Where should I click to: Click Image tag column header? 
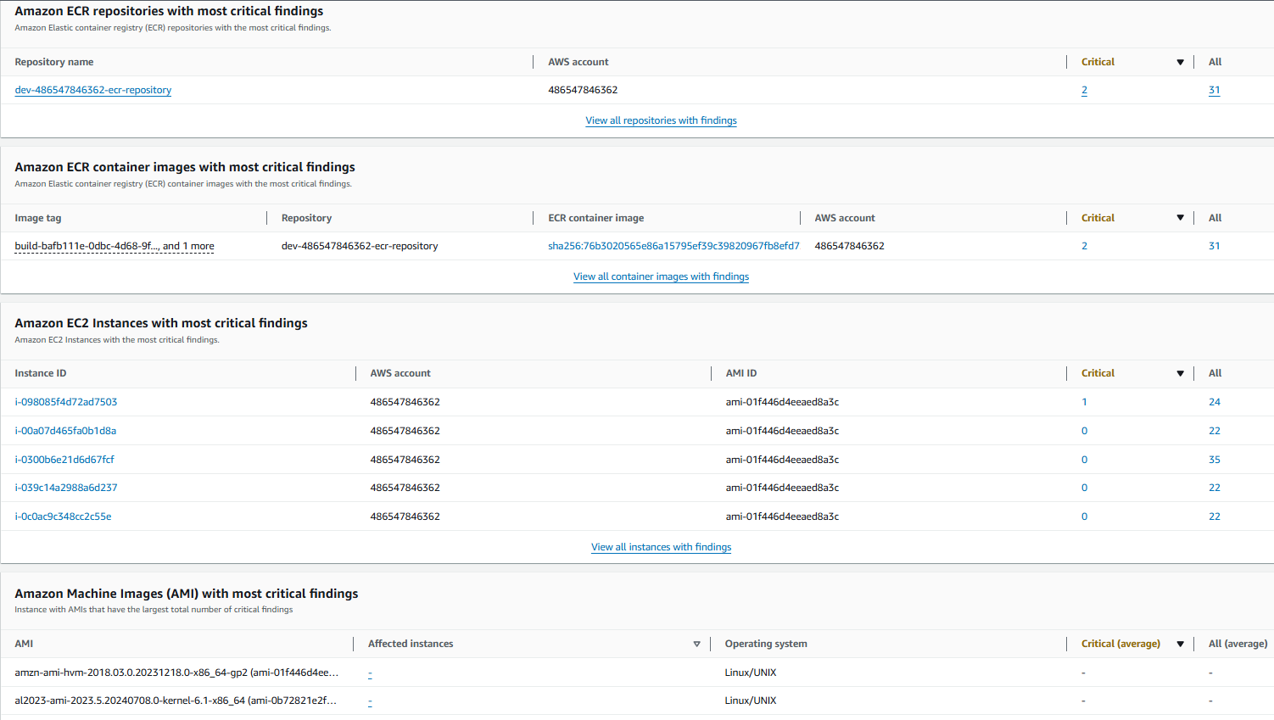tap(38, 218)
